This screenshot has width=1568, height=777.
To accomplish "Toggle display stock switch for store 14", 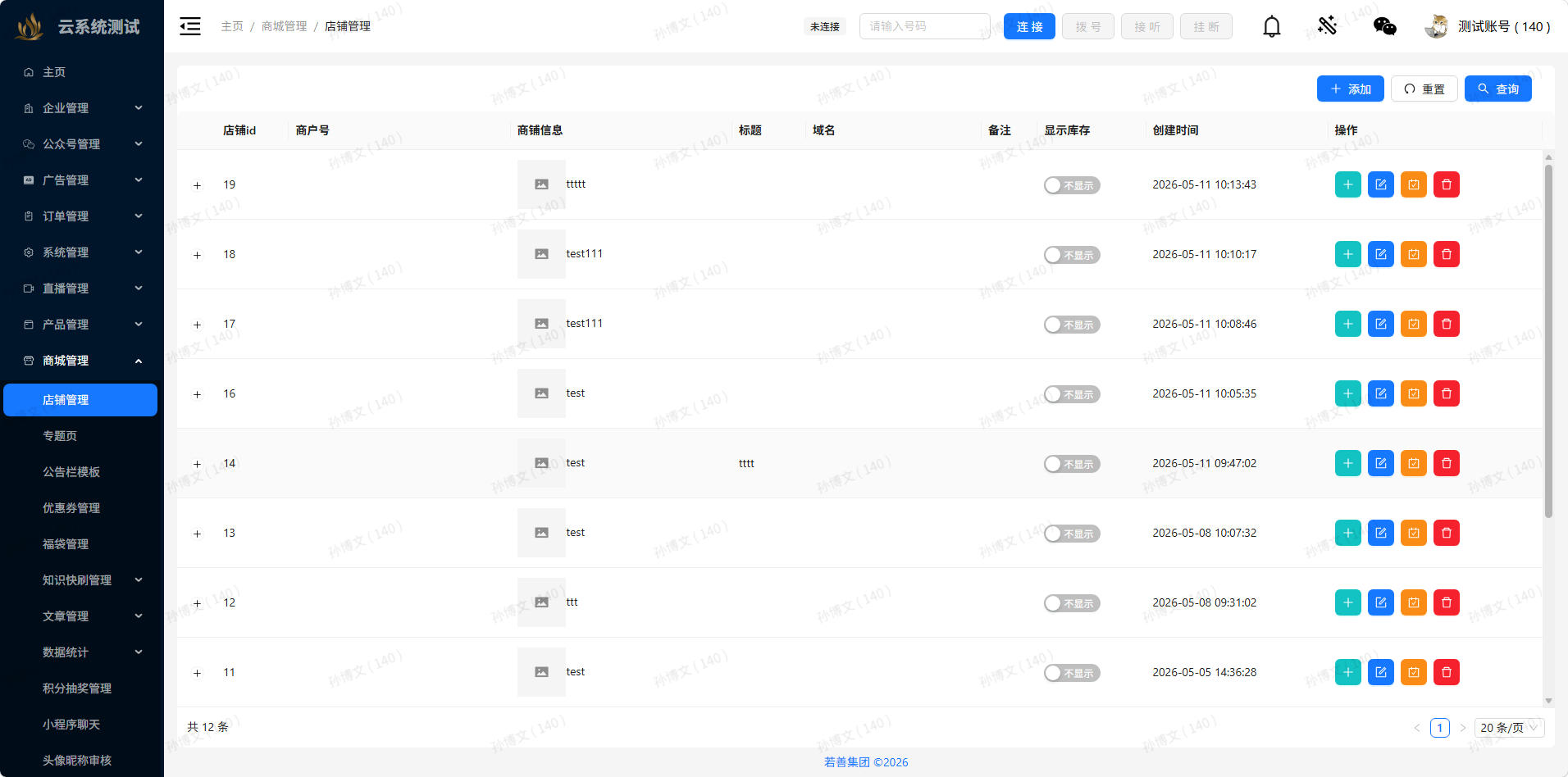I will (x=1072, y=464).
